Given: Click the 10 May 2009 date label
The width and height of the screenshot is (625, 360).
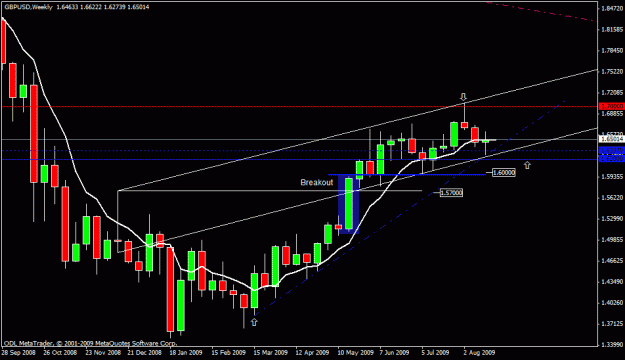Looking at the screenshot, I should tap(356, 353).
